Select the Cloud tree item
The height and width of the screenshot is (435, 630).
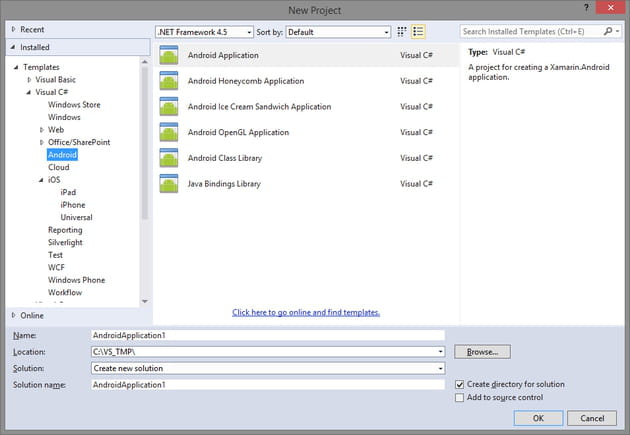[59, 167]
